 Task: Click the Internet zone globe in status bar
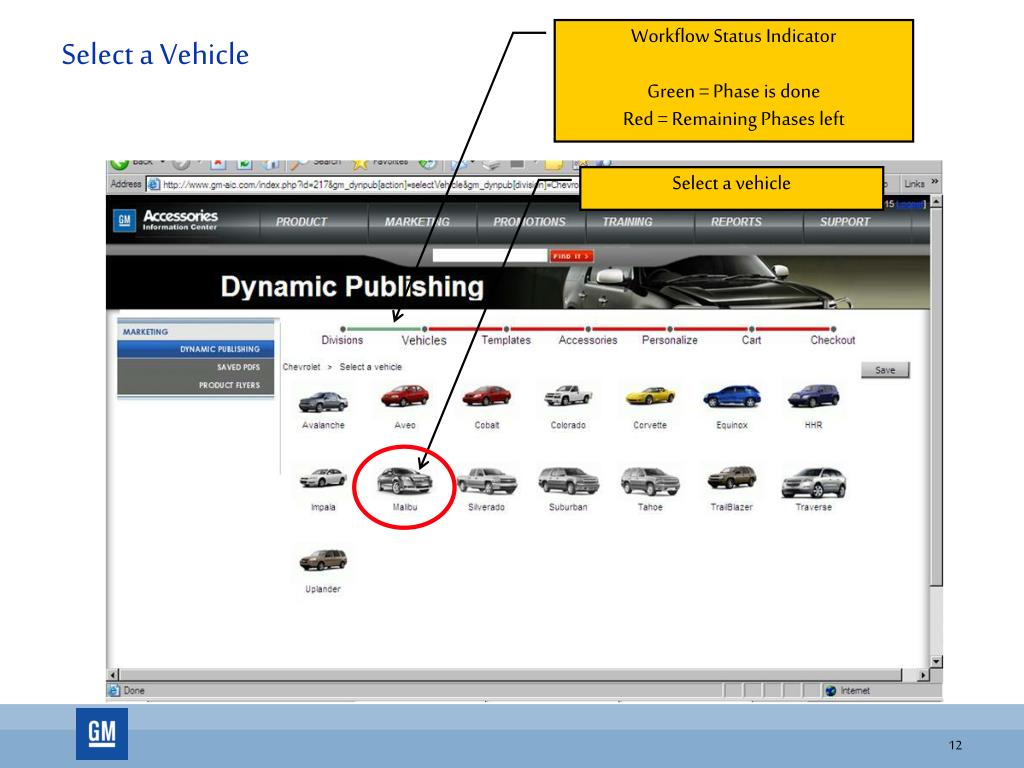(831, 690)
